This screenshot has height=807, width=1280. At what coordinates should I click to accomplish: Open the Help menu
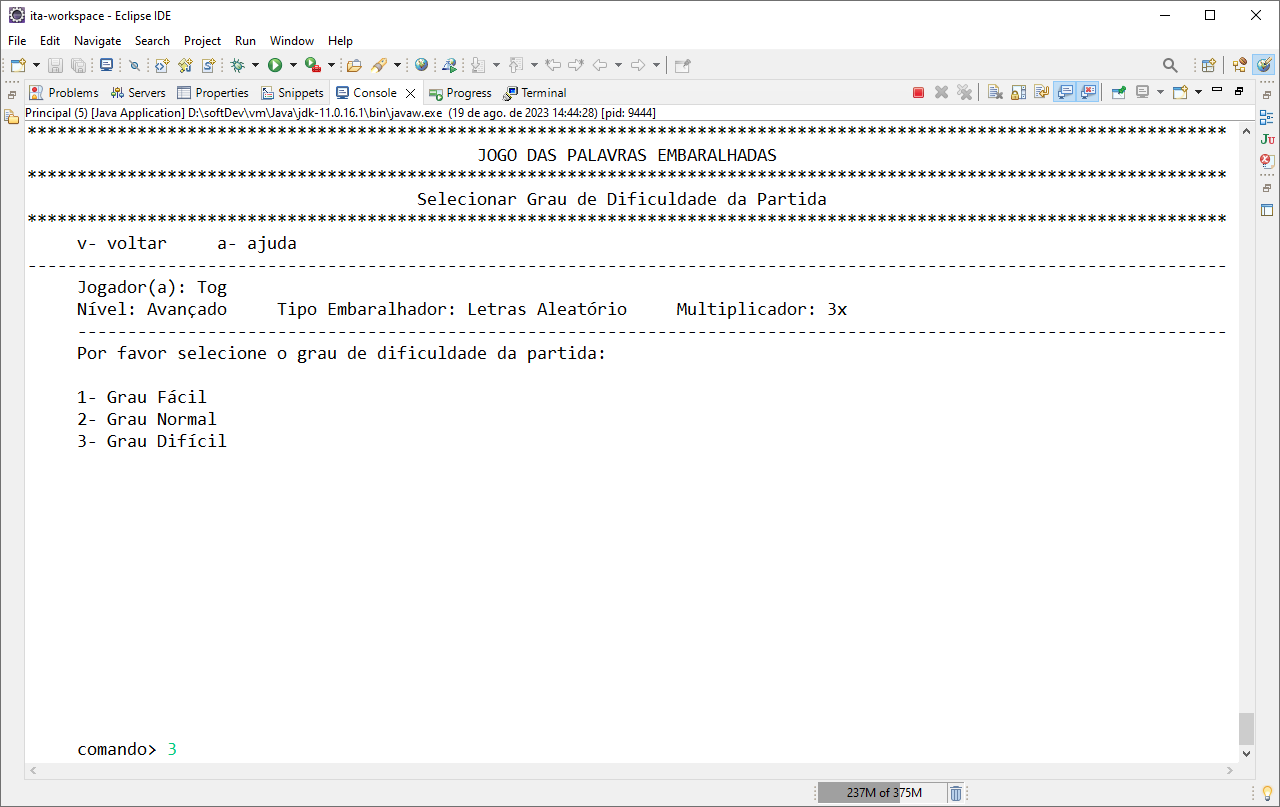pos(341,41)
